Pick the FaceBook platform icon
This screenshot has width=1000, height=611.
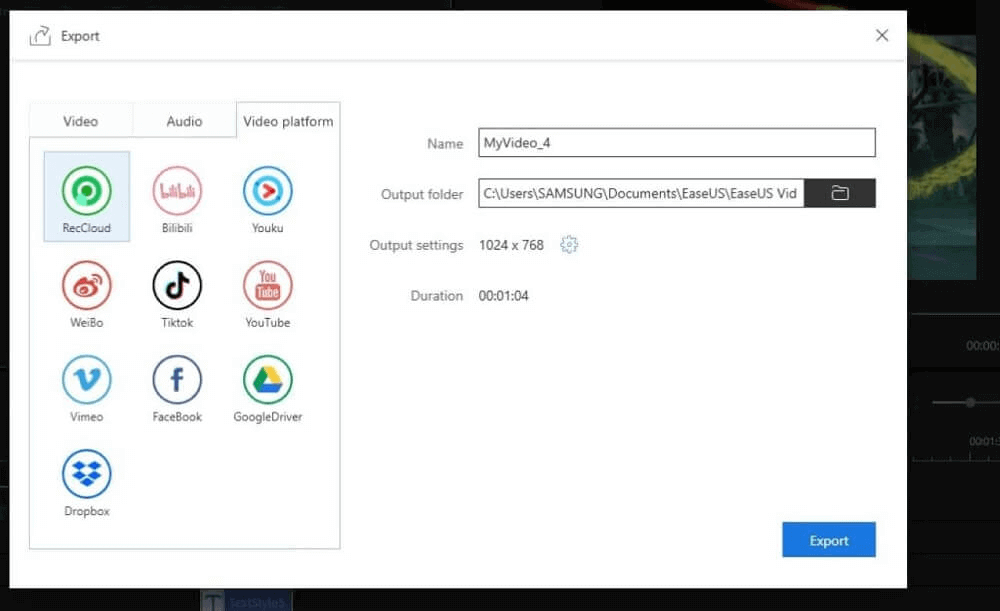pyautogui.click(x=177, y=380)
